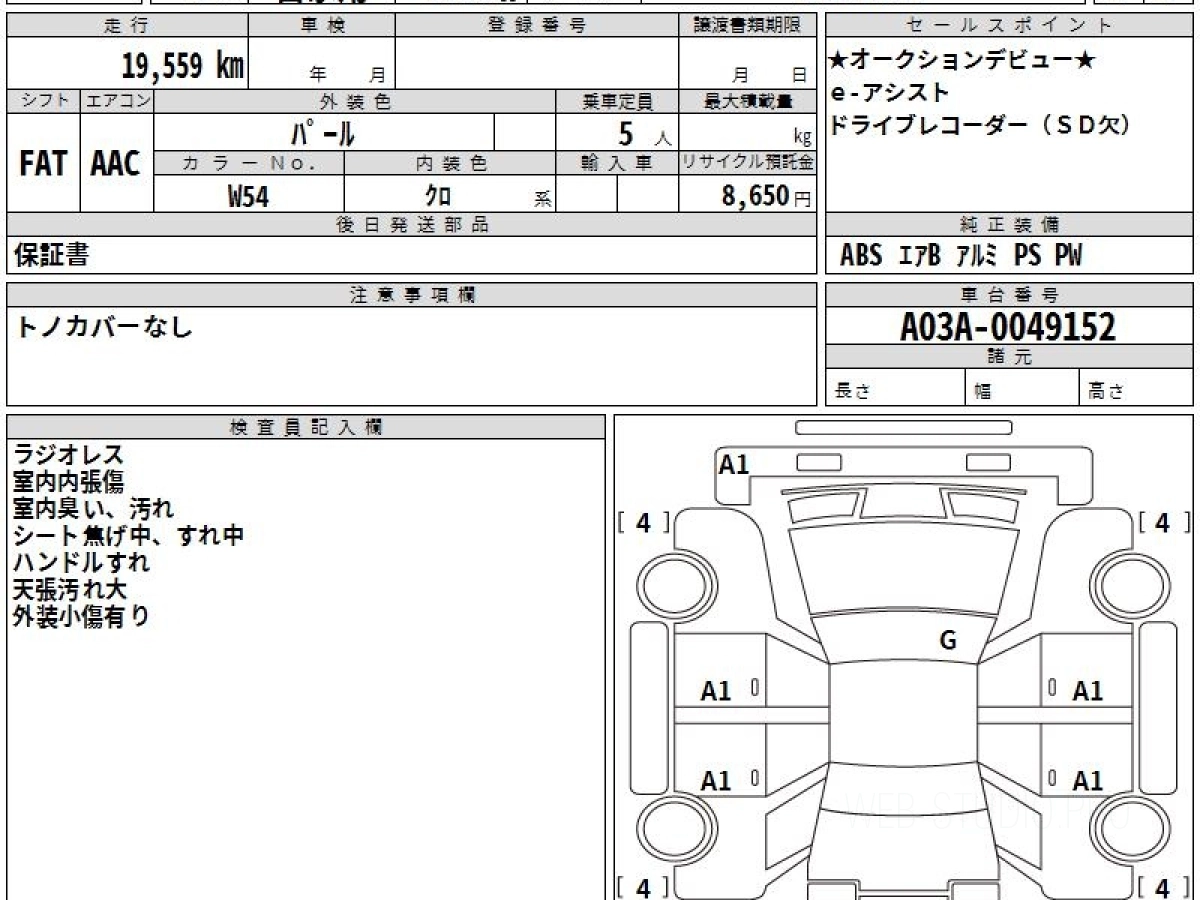Select the PS equipment label
This screenshot has height=900, width=1200.
(x=1027, y=256)
